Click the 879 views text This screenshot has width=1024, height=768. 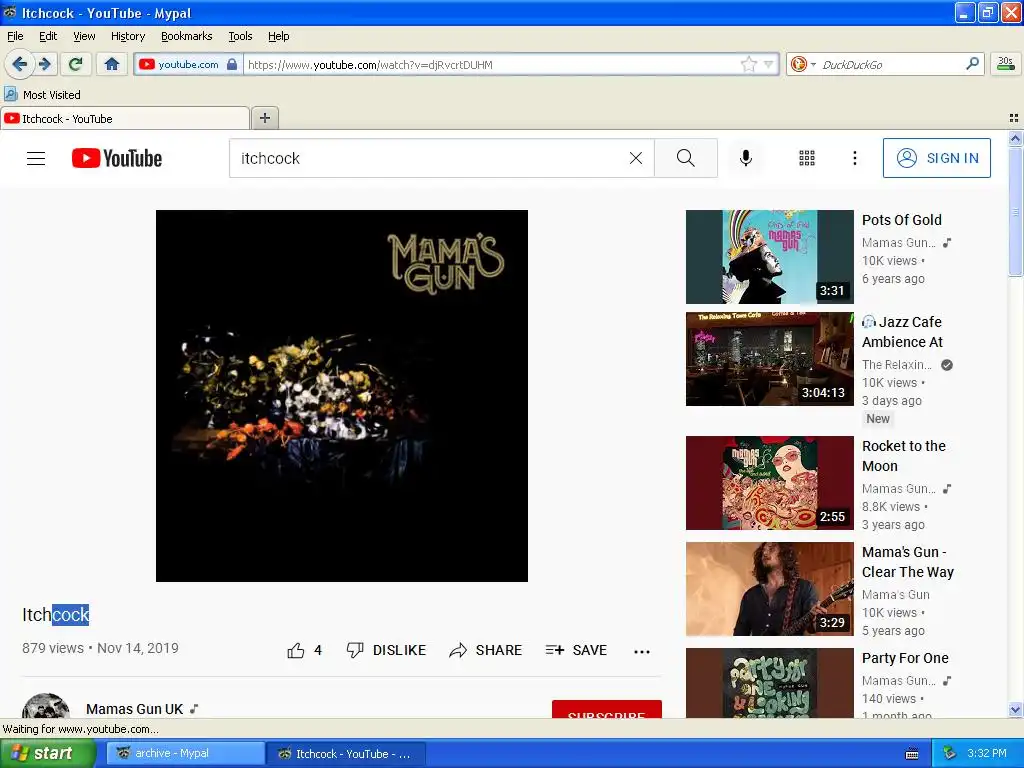click(53, 648)
